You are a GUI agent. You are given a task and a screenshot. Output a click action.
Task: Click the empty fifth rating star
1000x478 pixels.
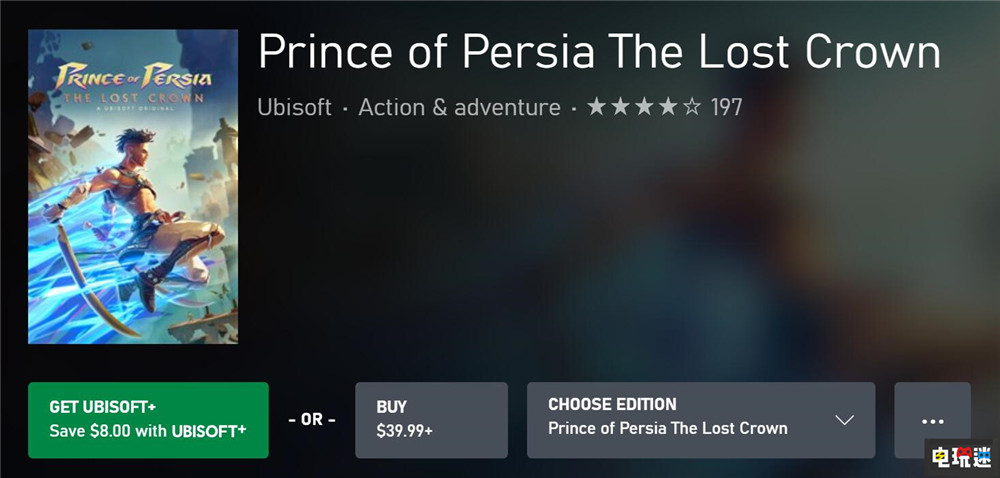692,107
